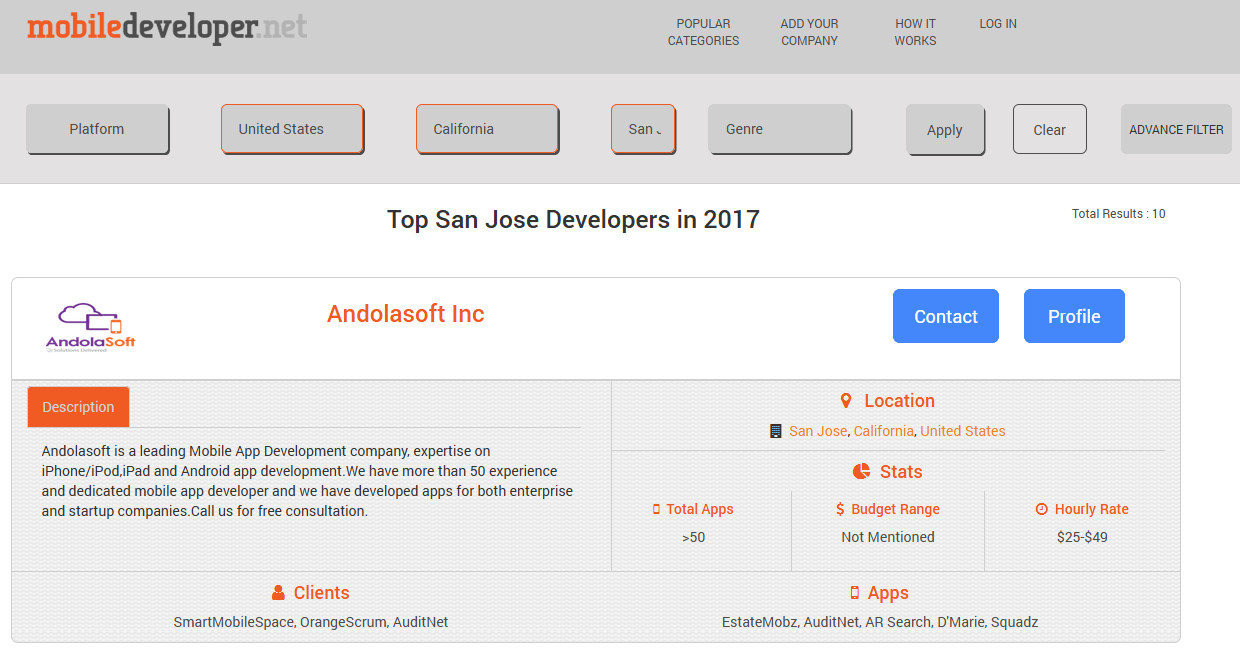This screenshot has height=650, width=1240.
Task: Click the phone icon beside Apps heading
Action: tap(854, 593)
